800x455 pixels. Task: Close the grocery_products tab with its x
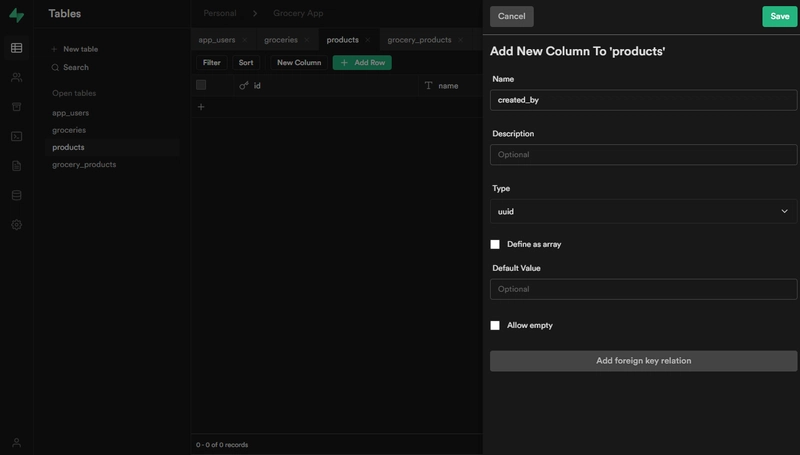pos(460,40)
